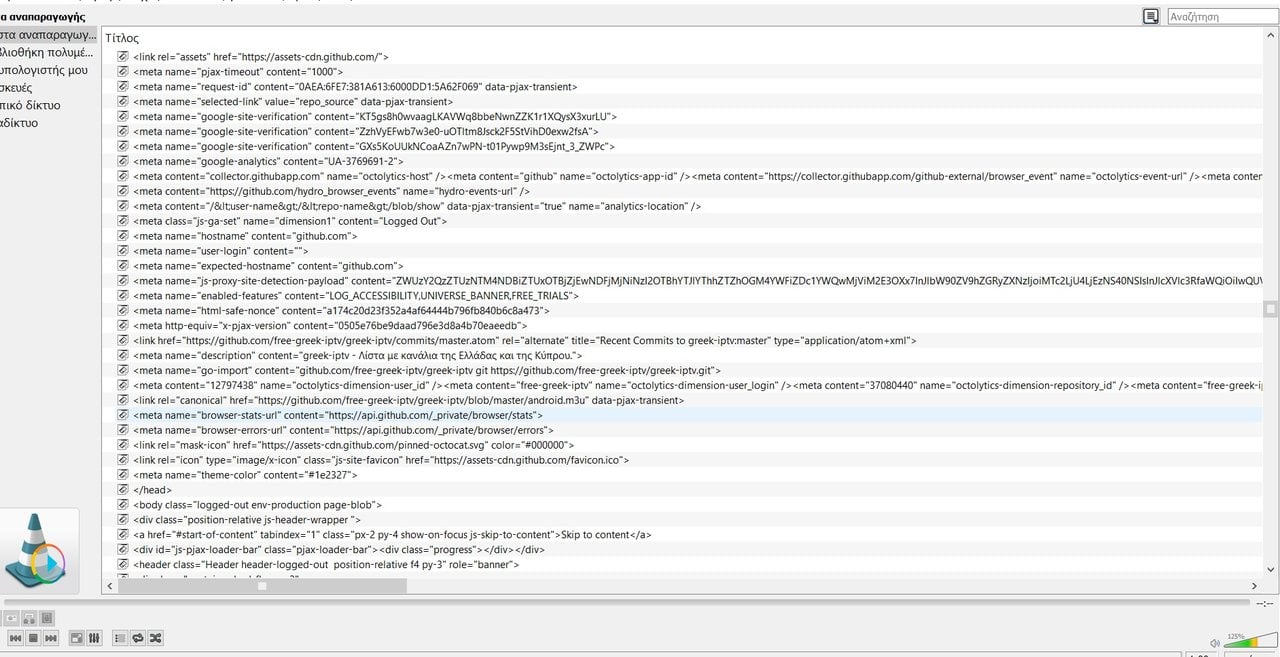This screenshot has height=657, width=1280.
Task: Select the media library sidebar item 'βλιοθήκη πολυμέ...'
Action: click(x=46, y=53)
